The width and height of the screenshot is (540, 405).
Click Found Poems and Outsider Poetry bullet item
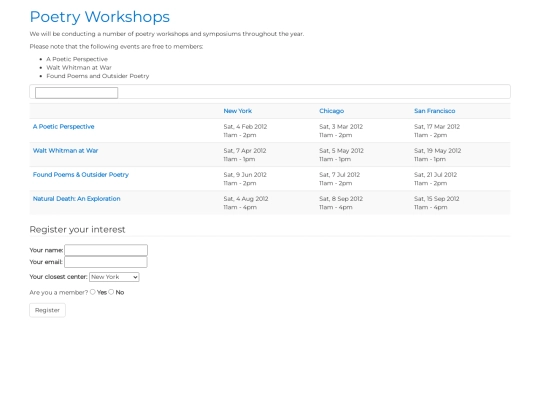[x=98, y=76]
